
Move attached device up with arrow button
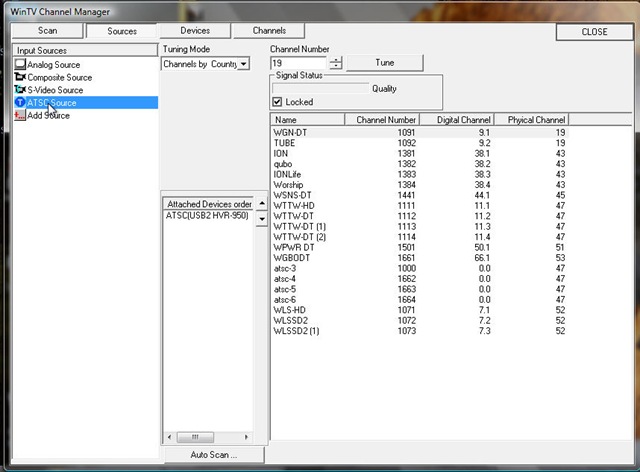(263, 204)
